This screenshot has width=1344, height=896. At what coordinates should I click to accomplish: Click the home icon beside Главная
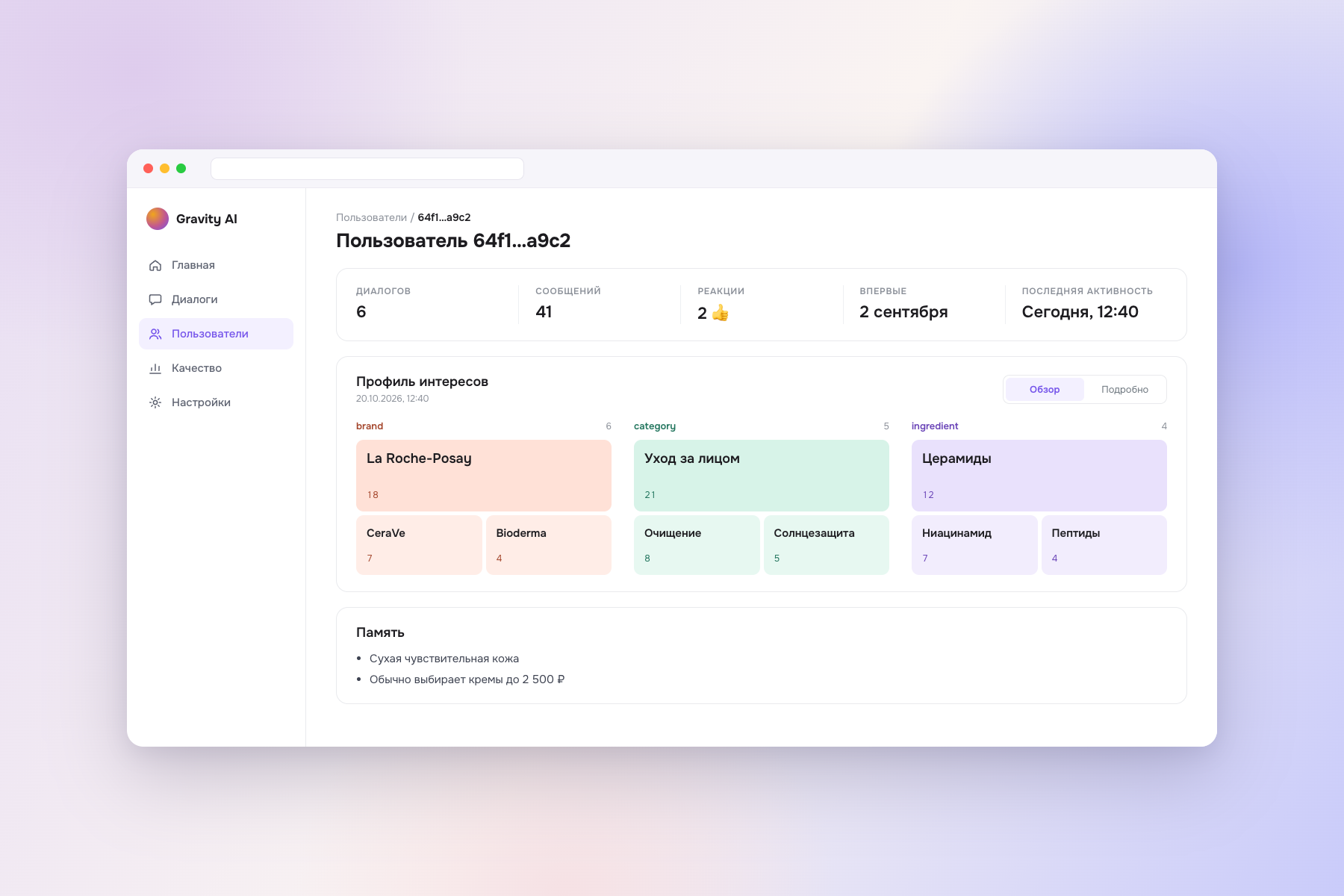point(155,265)
